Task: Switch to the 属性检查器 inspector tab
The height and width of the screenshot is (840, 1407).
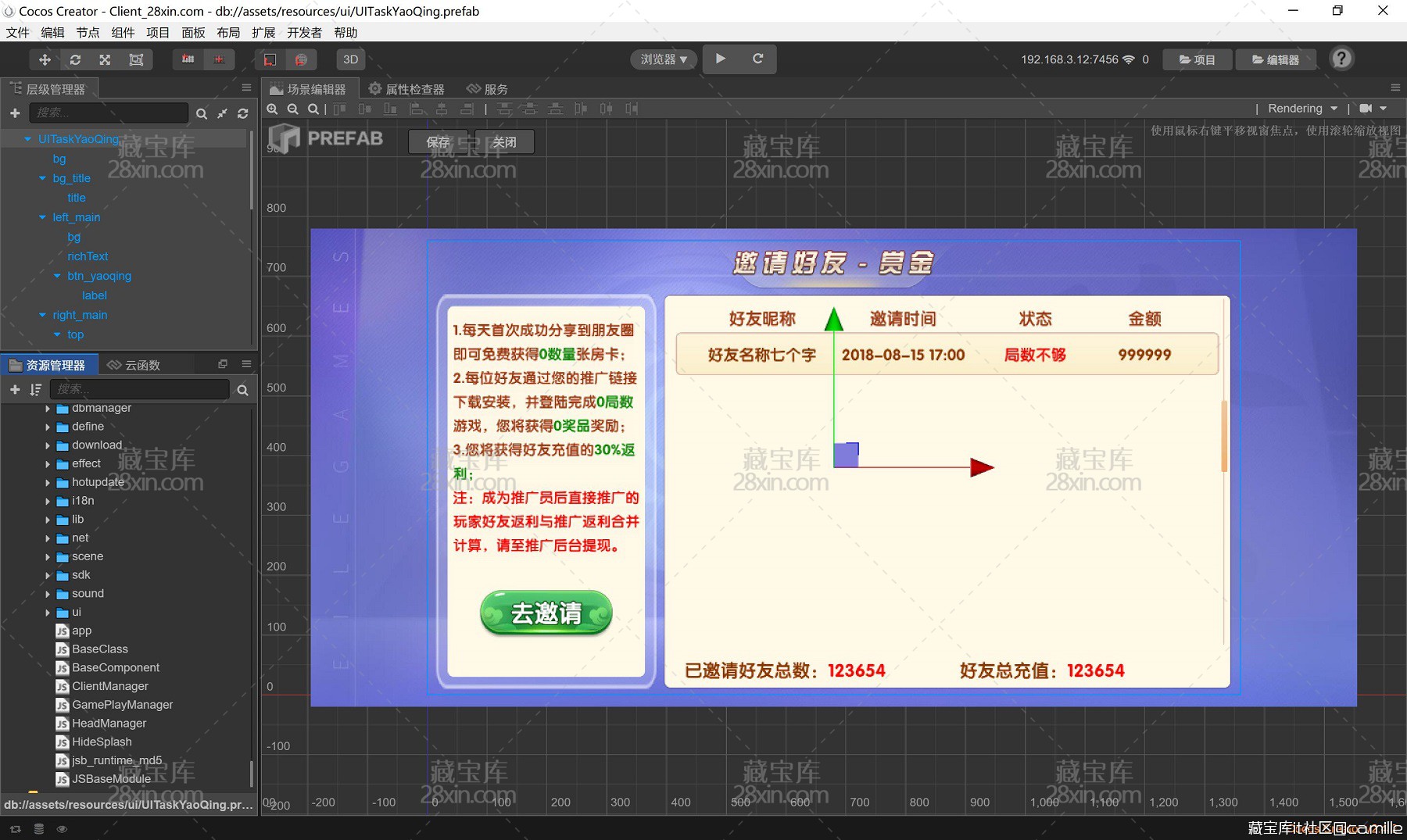Action: tap(406, 89)
